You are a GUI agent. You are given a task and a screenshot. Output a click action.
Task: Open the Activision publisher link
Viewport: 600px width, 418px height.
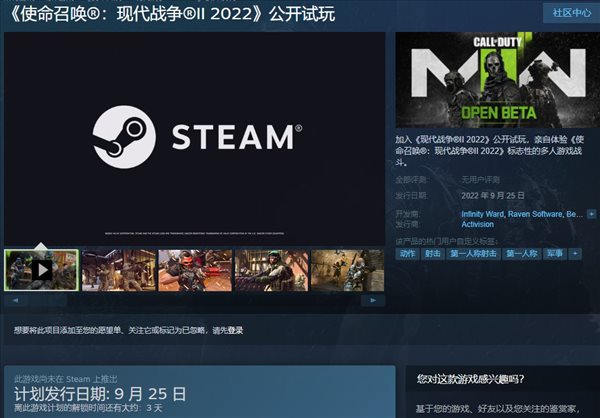pos(478,224)
